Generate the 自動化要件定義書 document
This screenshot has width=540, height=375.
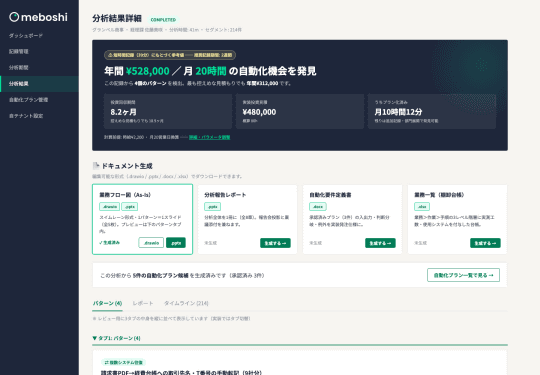(x=380, y=243)
